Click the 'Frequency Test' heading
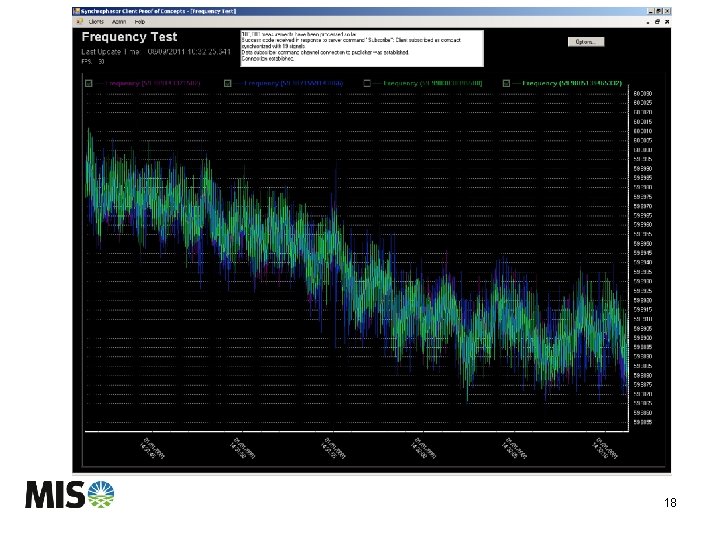Viewport: 720px width, 540px height. tap(129, 37)
